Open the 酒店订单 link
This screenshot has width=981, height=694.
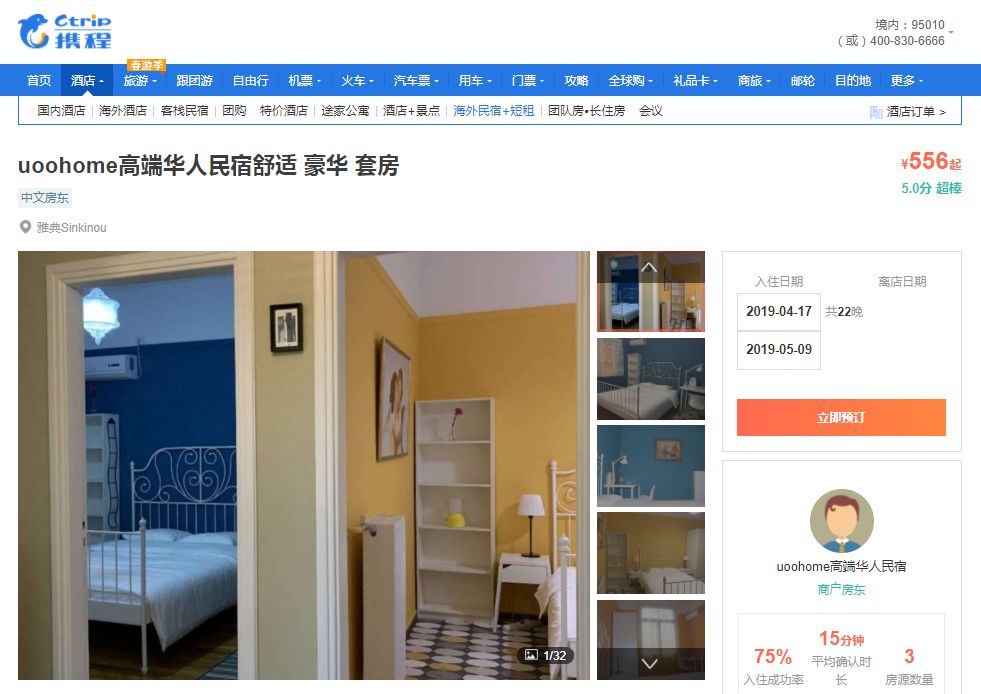tap(916, 112)
